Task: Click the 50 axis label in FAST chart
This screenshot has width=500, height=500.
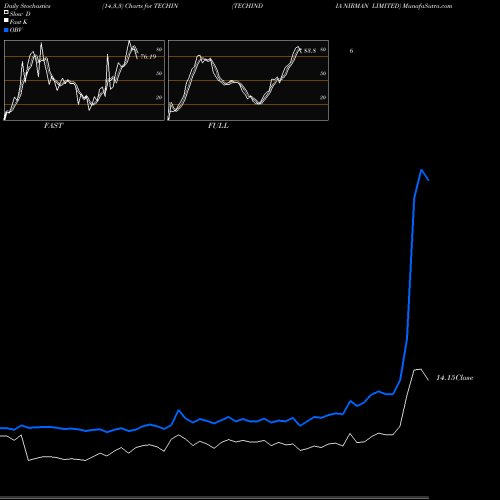Action: coord(159,73)
